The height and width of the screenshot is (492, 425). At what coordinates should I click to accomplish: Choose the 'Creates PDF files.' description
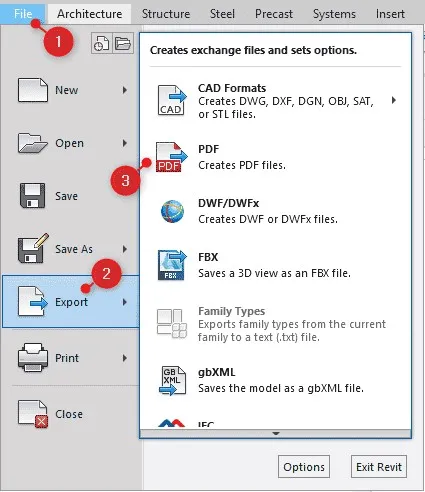242,165
